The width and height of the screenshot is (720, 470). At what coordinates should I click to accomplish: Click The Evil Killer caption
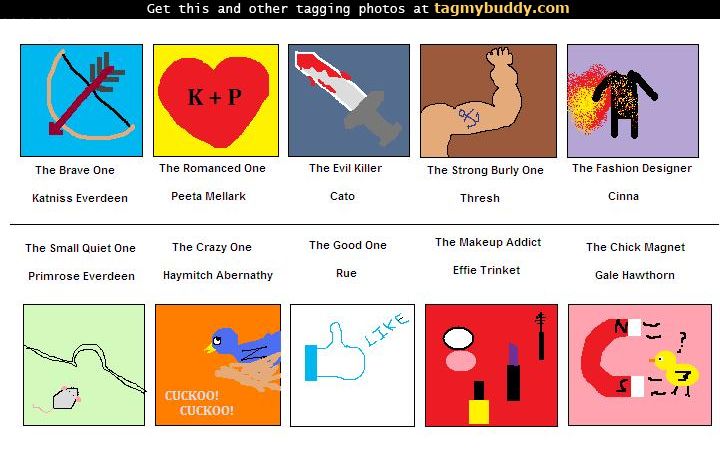pyautogui.click(x=345, y=168)
